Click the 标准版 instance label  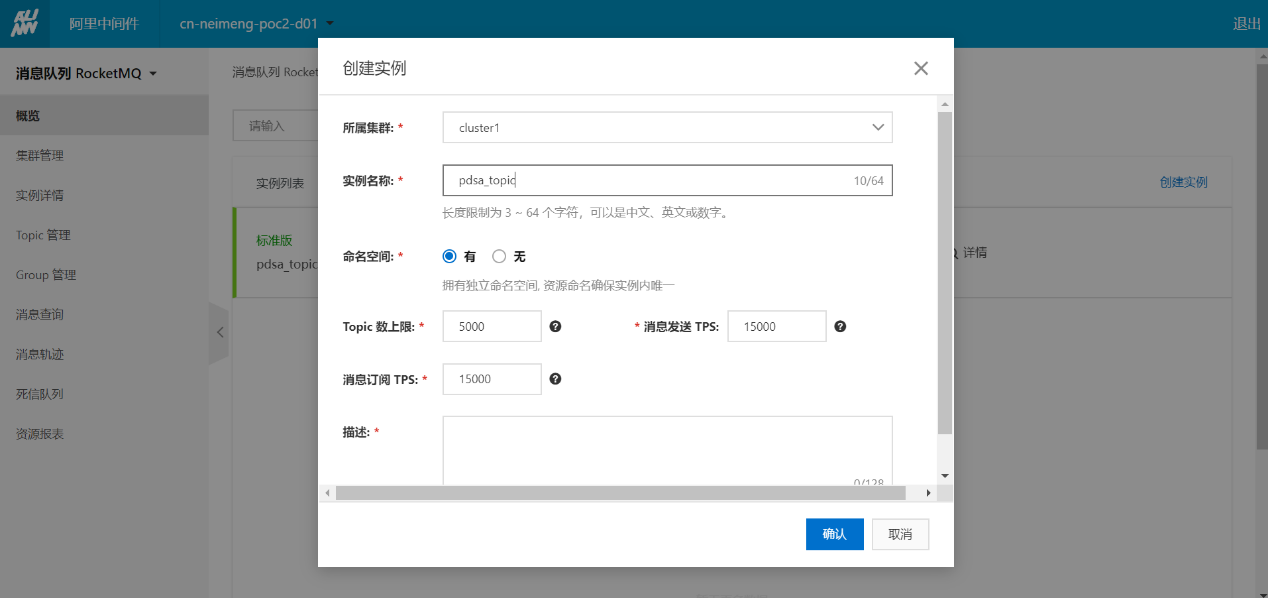(x=274, y=241)
